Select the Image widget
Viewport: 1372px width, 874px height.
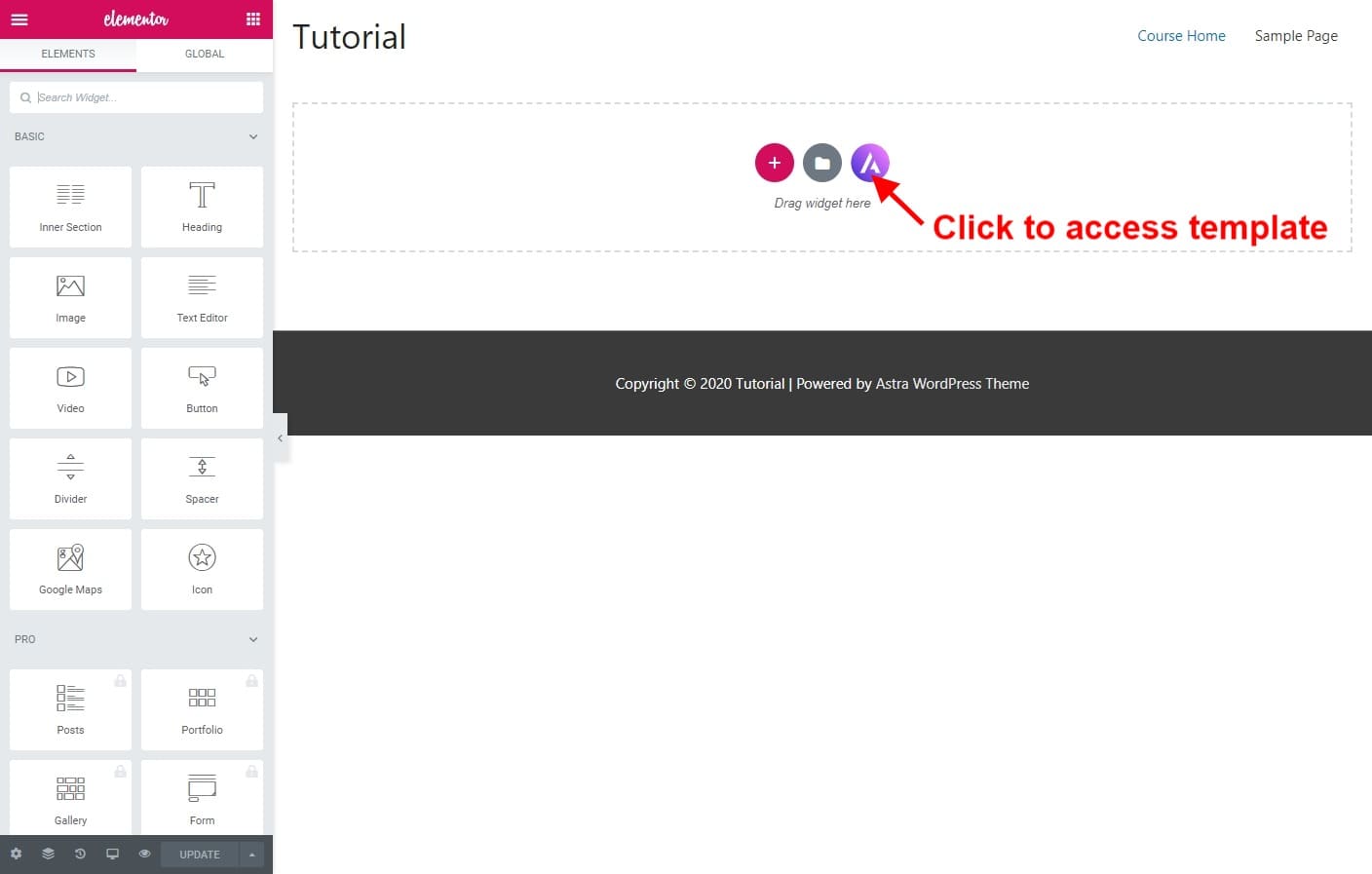[70, 297]
